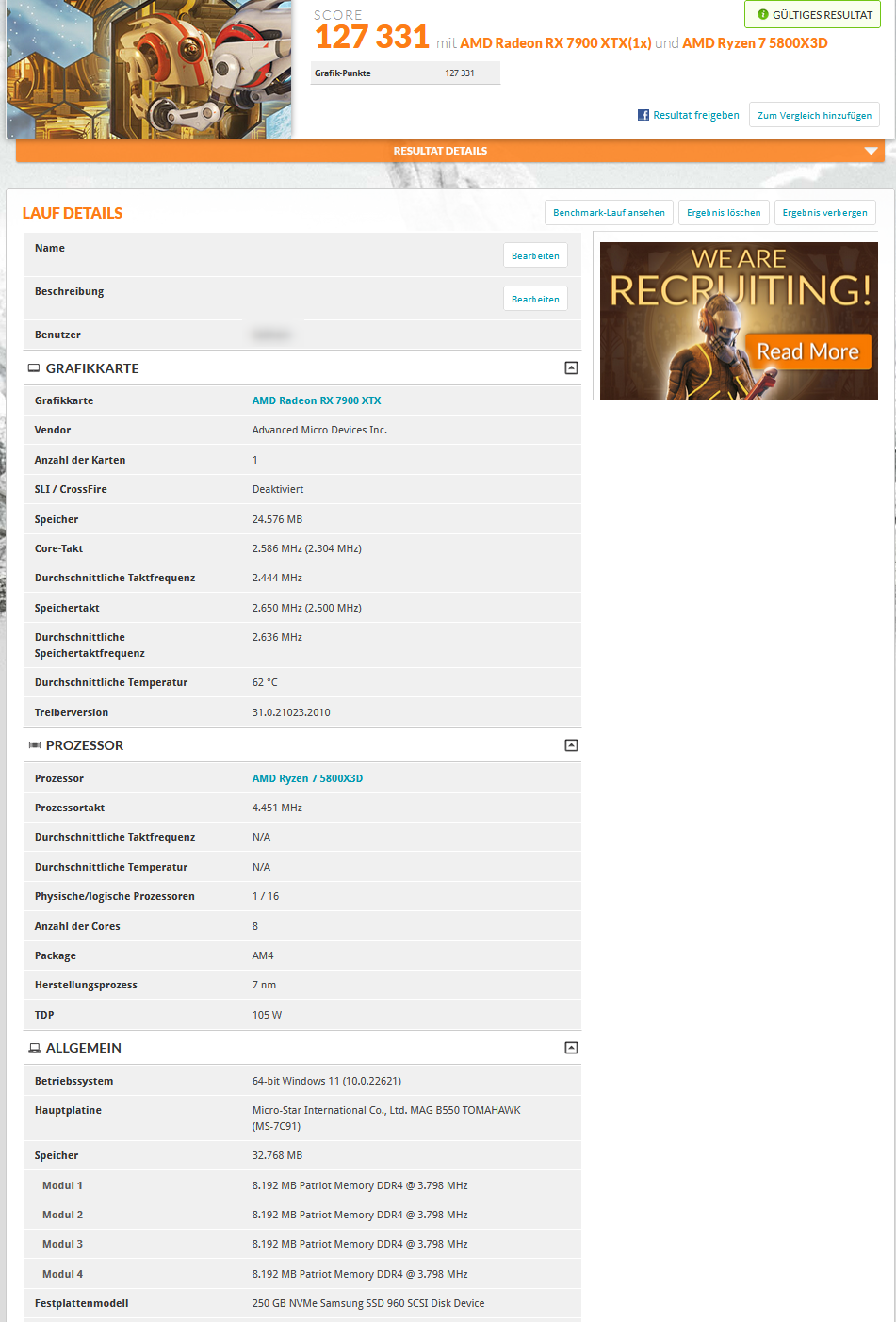Click Package value AM4
Screen dimensions: 896x1322
pos(263,955)
